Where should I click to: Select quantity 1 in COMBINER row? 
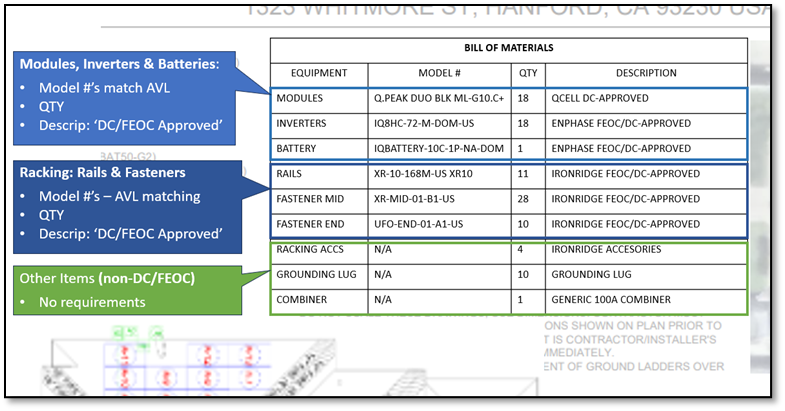point(520,299)
